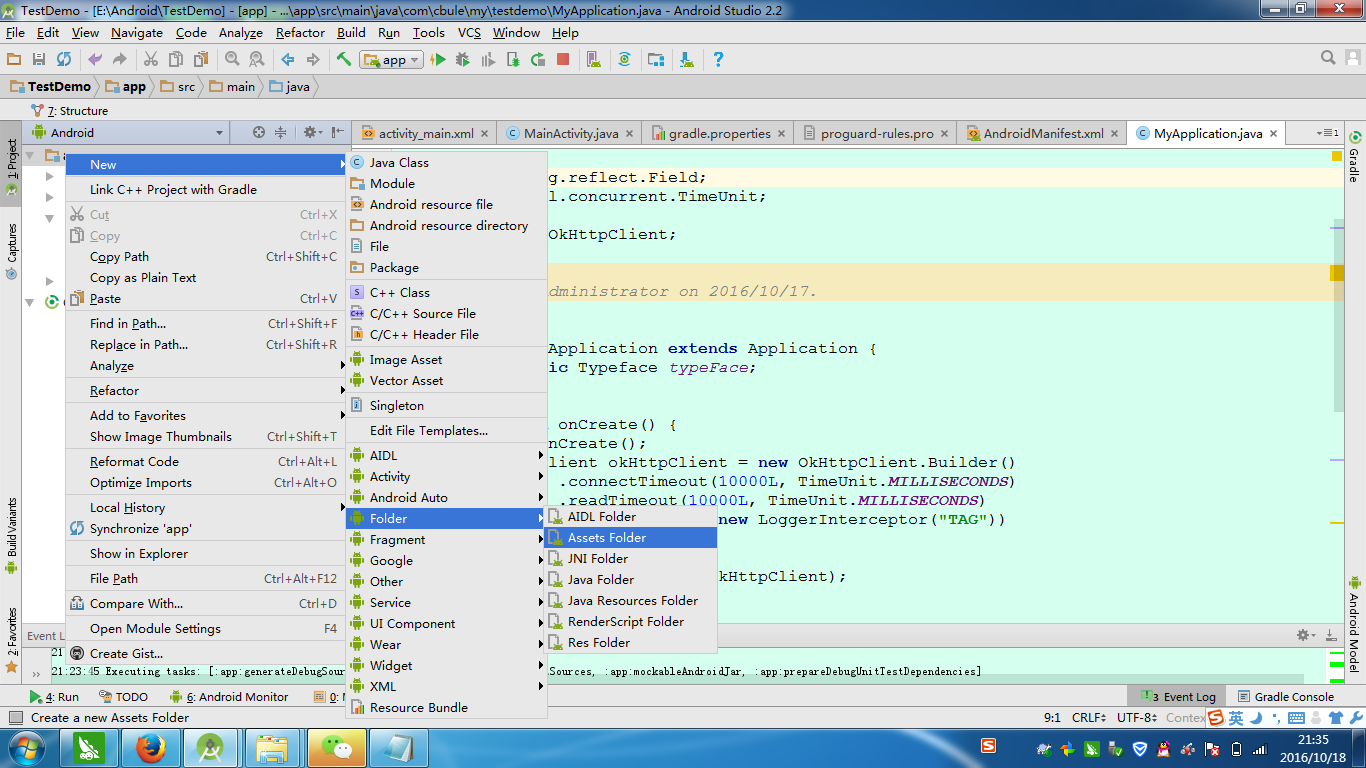Screen dimensions: 1366x768
Task: Expand the Refactor submenu in context menu
Action: pyautogui.click(x=206, y=391)
